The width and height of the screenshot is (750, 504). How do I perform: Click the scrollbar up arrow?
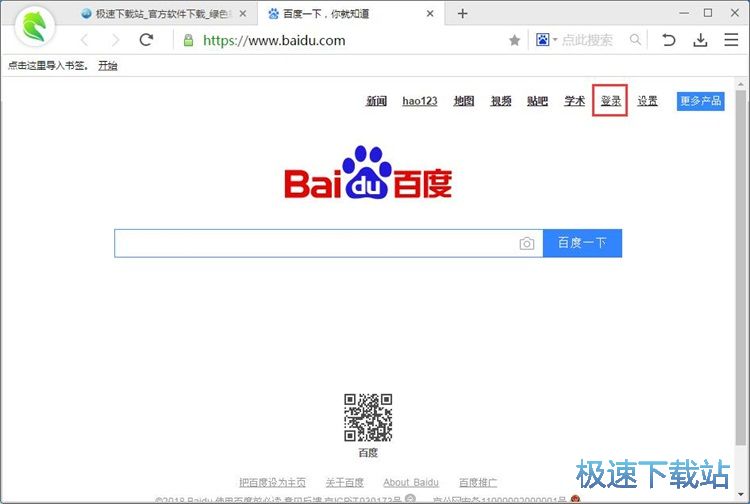click(741, 85)
